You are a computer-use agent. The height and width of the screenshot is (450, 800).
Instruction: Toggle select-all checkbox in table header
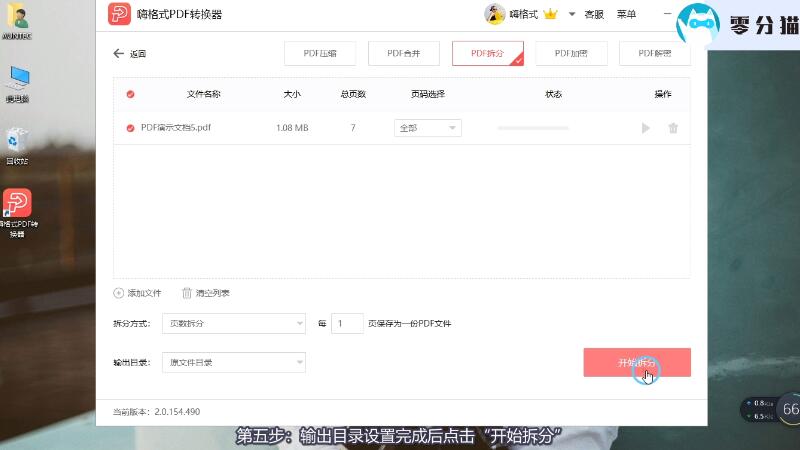point(131,94)
